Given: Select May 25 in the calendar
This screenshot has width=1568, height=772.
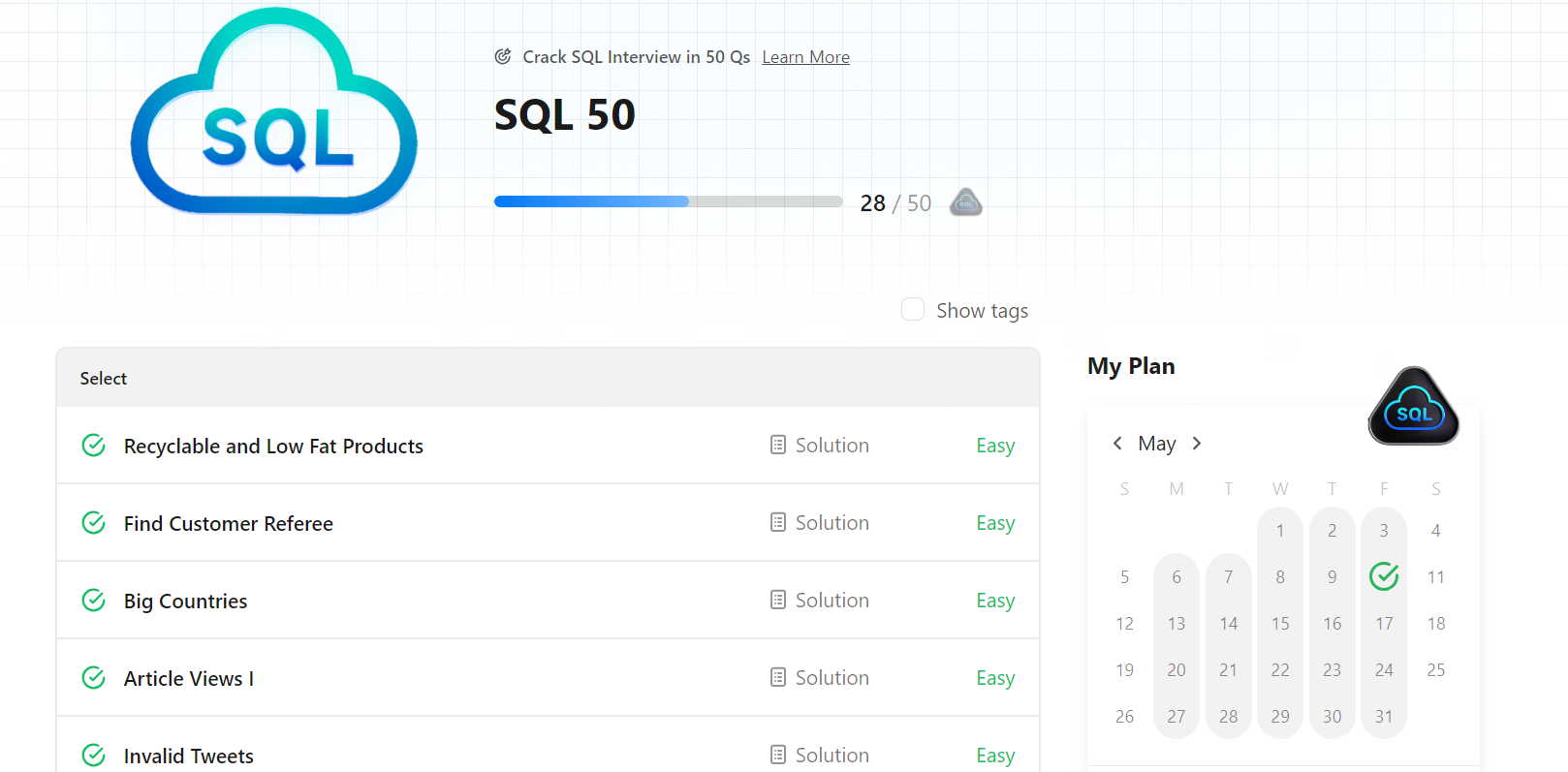Looking at the screenshot, I should 1436,669.
